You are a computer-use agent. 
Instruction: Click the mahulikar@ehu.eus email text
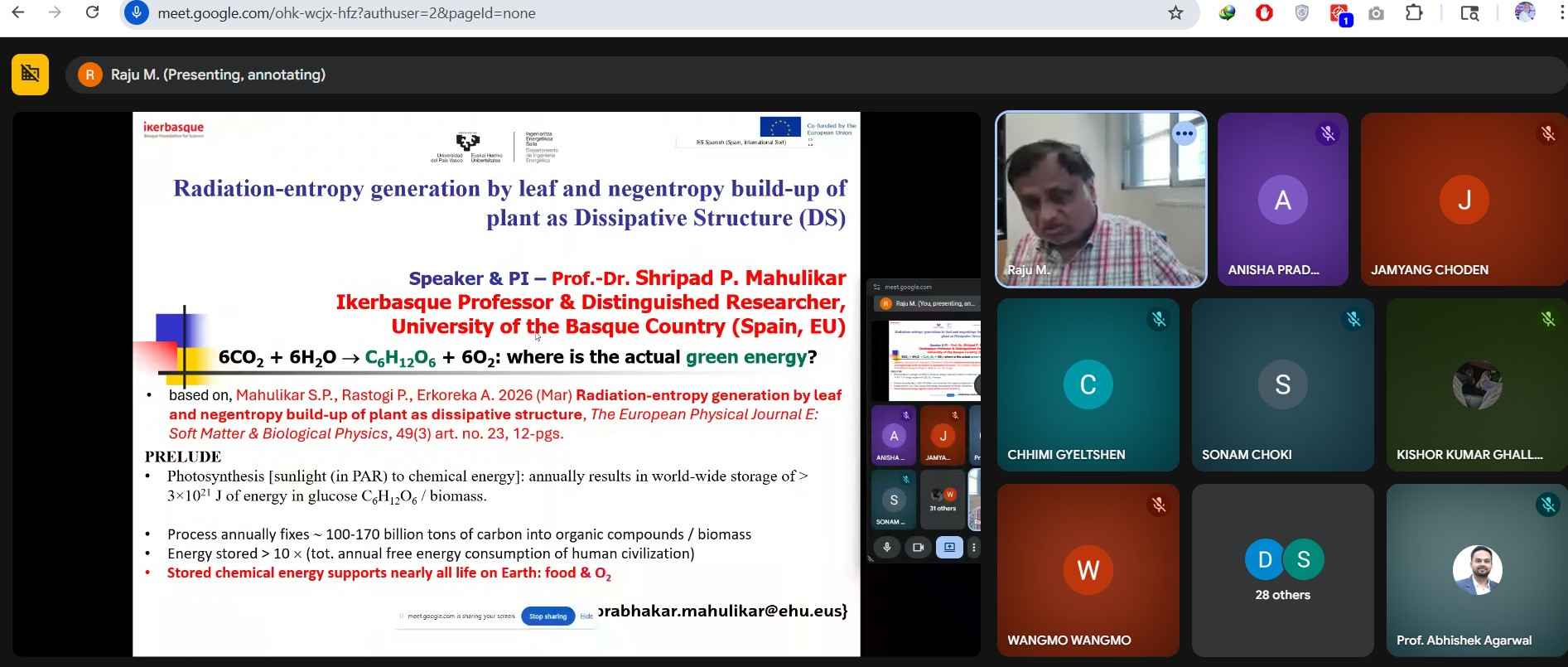(x=721, y=611)
